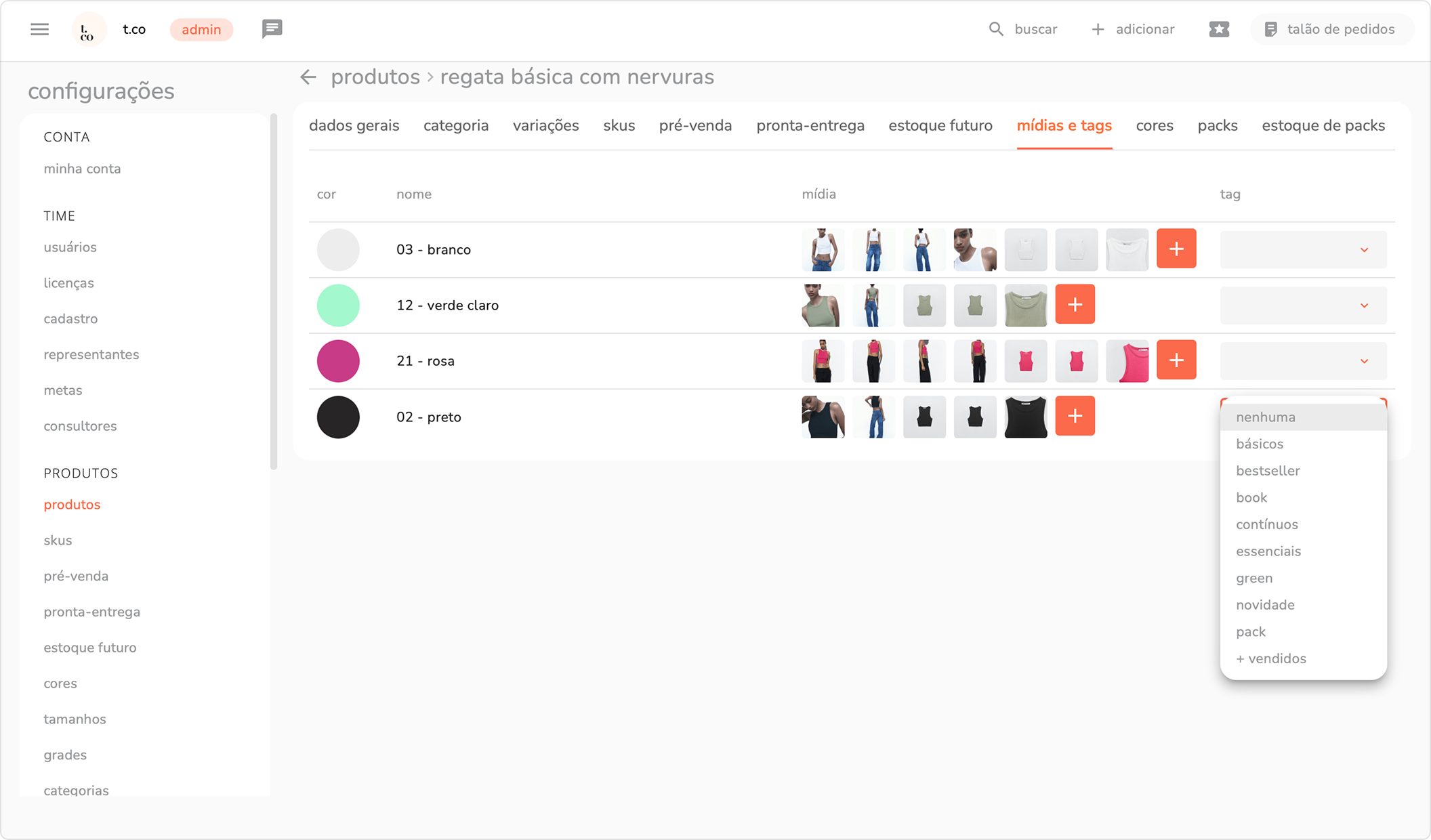This screenshot has width=1431, height=840.
Task: Select bestseller from the tag list
Action: (x=1268, y=471)
